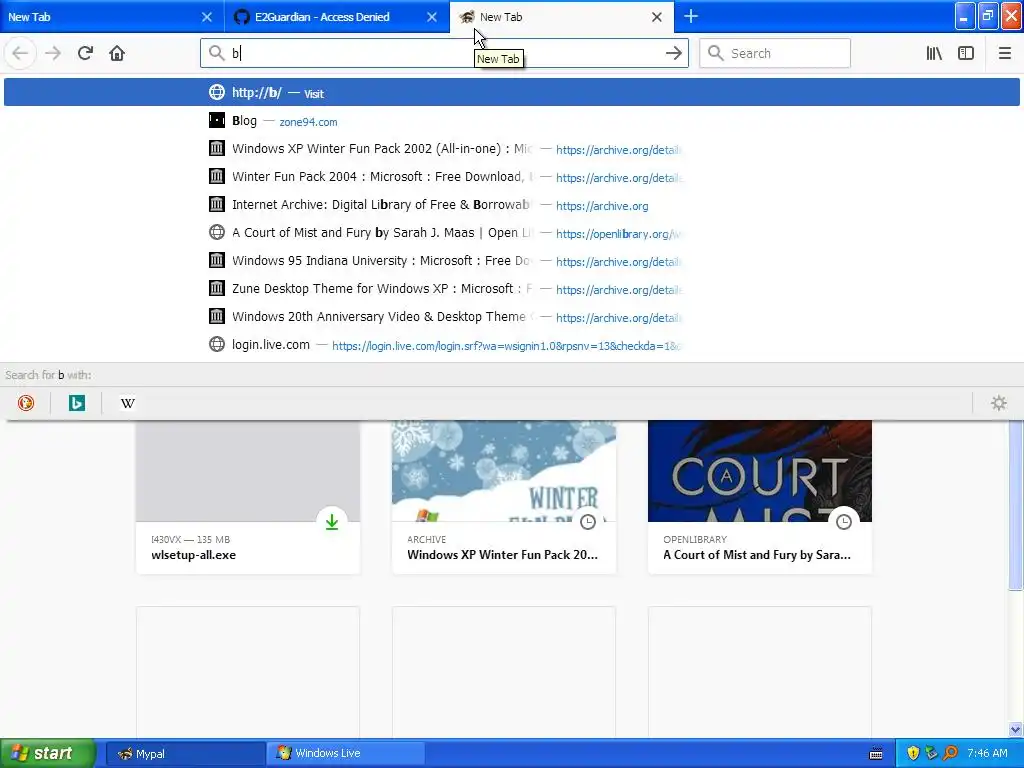This screenshot has height=768, width=1024.
Task: Reload the current page
Action: [85, 54]
